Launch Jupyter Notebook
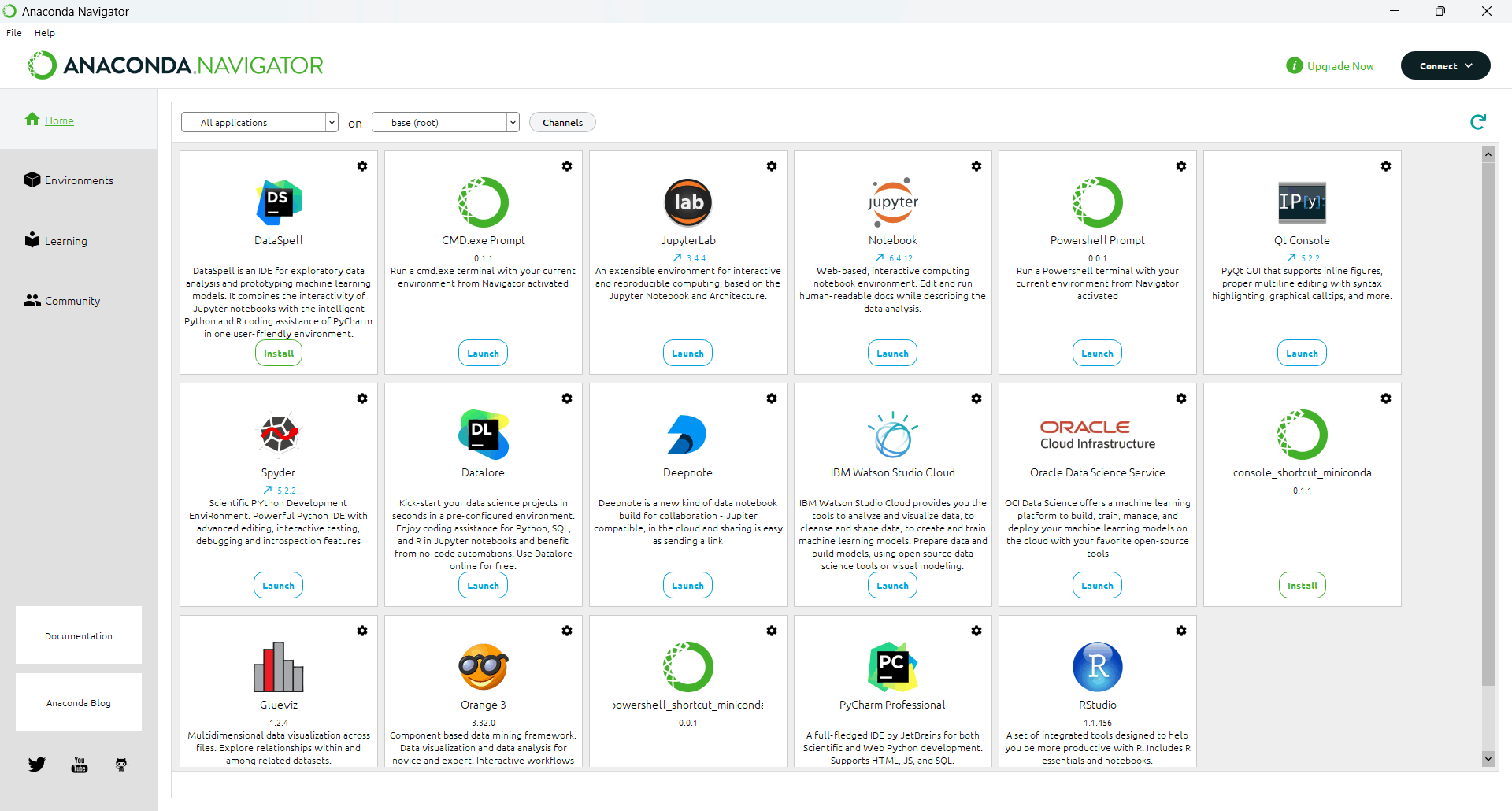This screenshot has height=811, width=1512. click(893, 354)
